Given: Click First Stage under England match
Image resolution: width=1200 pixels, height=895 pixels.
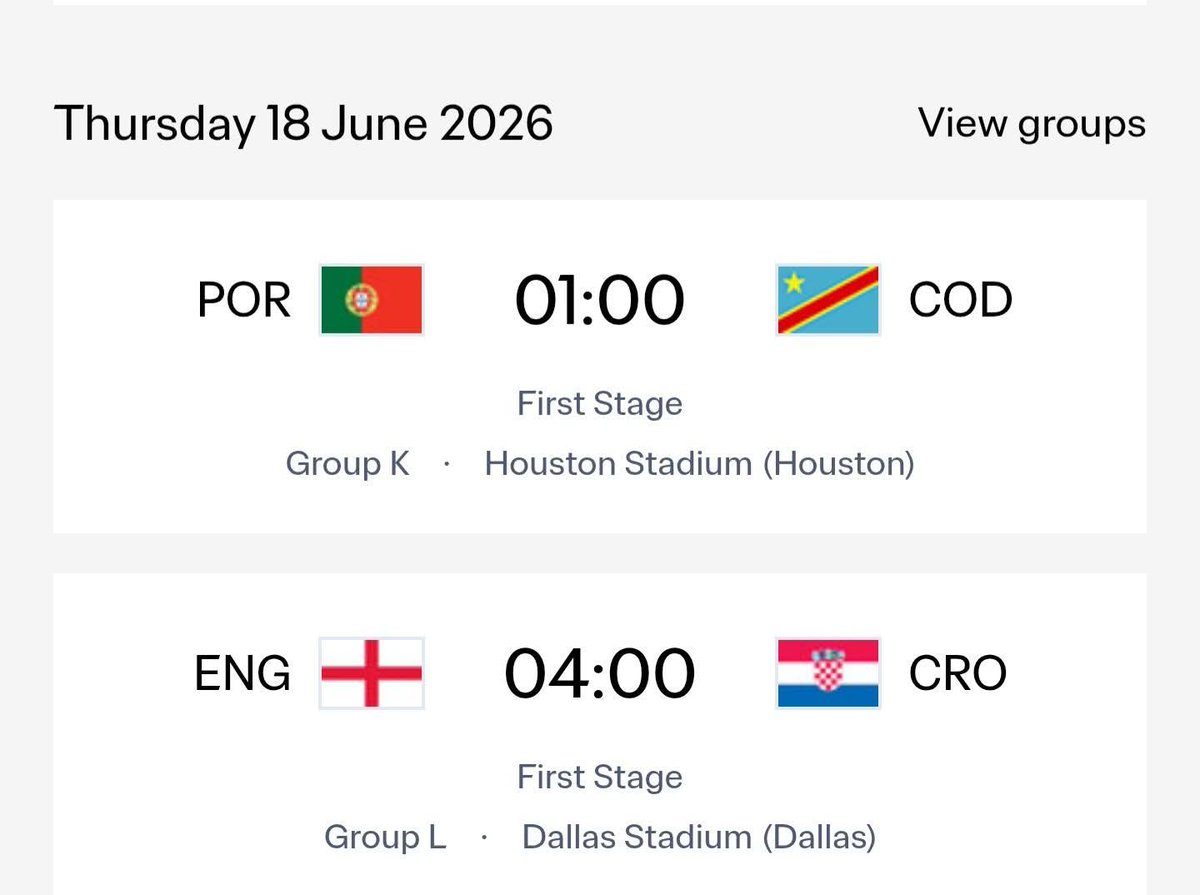Looking at the screenshot, I should (x=600, y=777).
